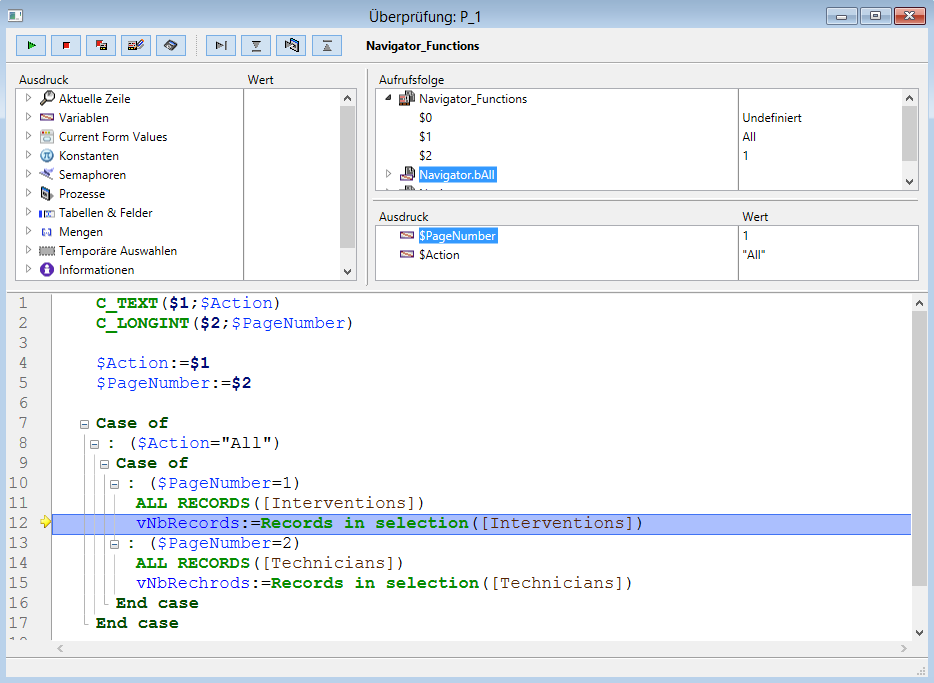Click the code editor vertical scrollbar down arrow
934x683 pixels.
tap(920, 632)
